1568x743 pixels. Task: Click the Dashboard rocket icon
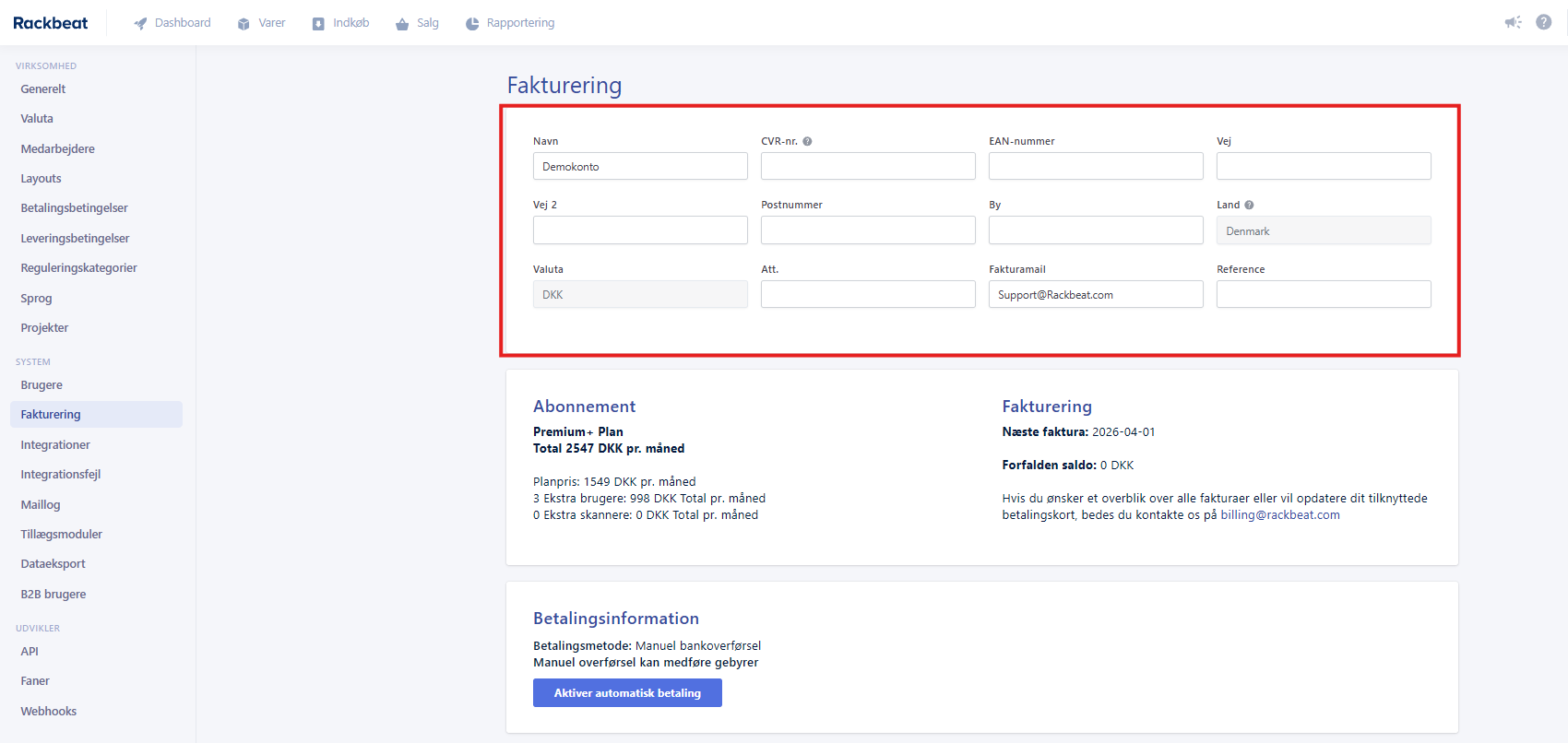point(140,23)
